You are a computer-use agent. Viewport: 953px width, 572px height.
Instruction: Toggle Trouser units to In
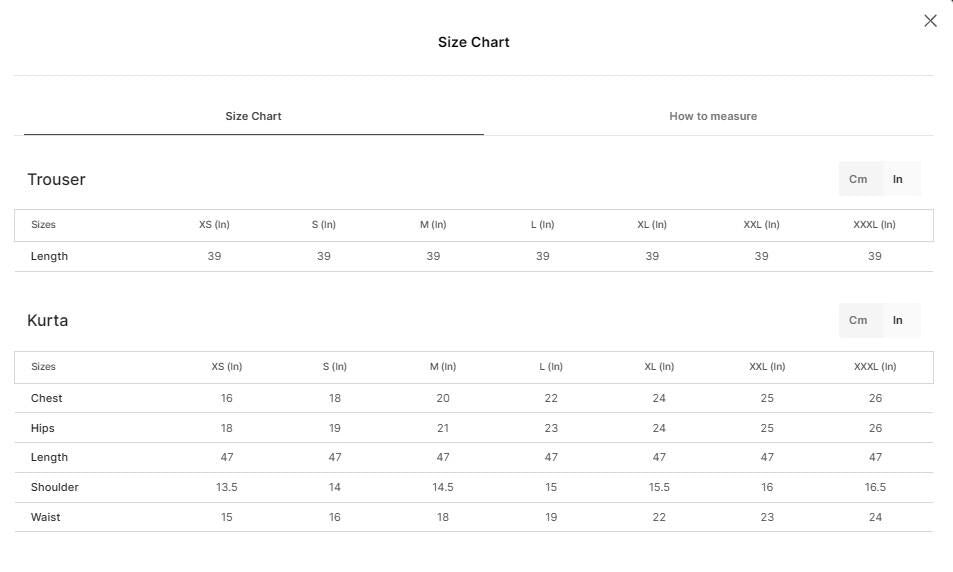(898, 179)
